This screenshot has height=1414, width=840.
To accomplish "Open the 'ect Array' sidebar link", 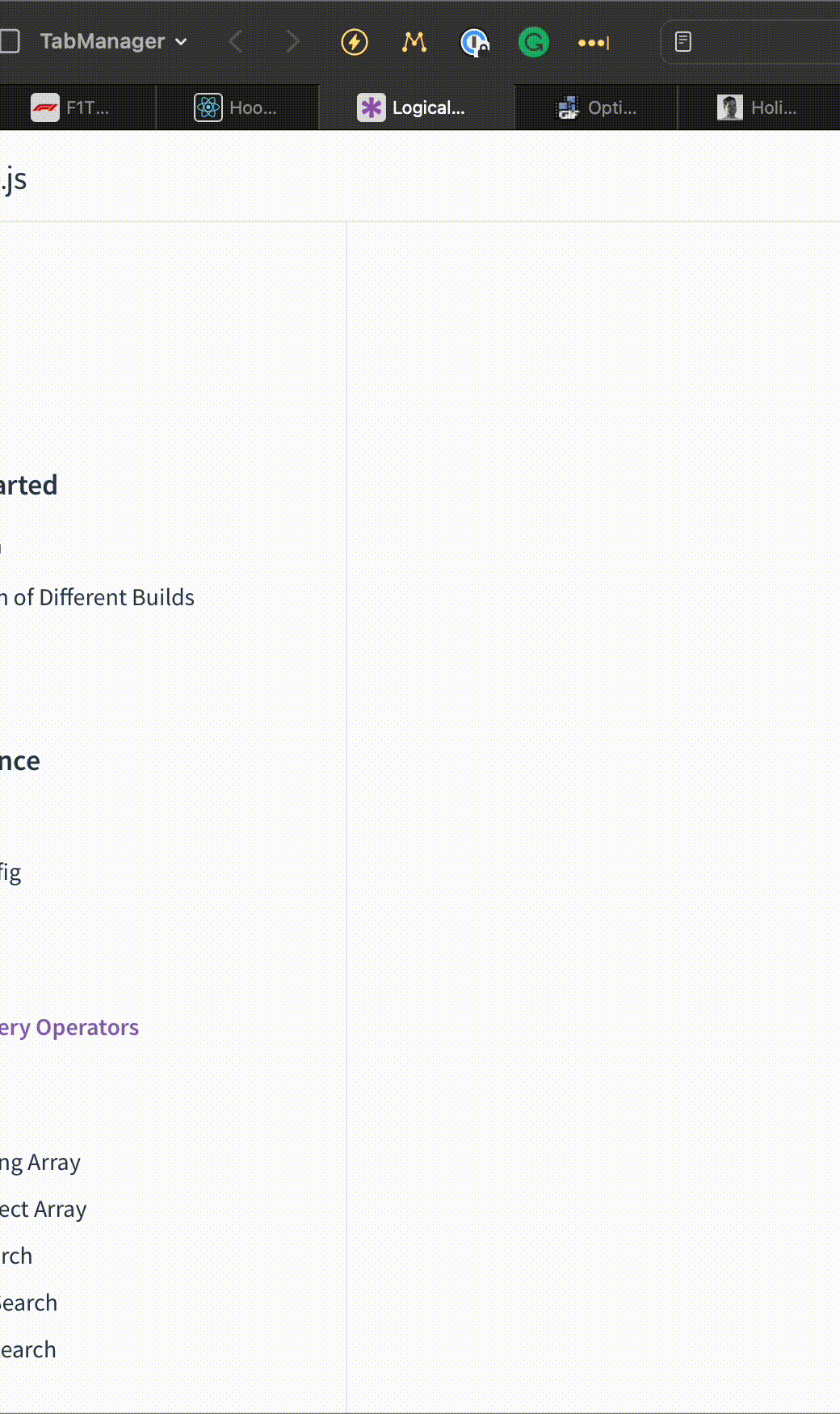I will pos(44,1210).
